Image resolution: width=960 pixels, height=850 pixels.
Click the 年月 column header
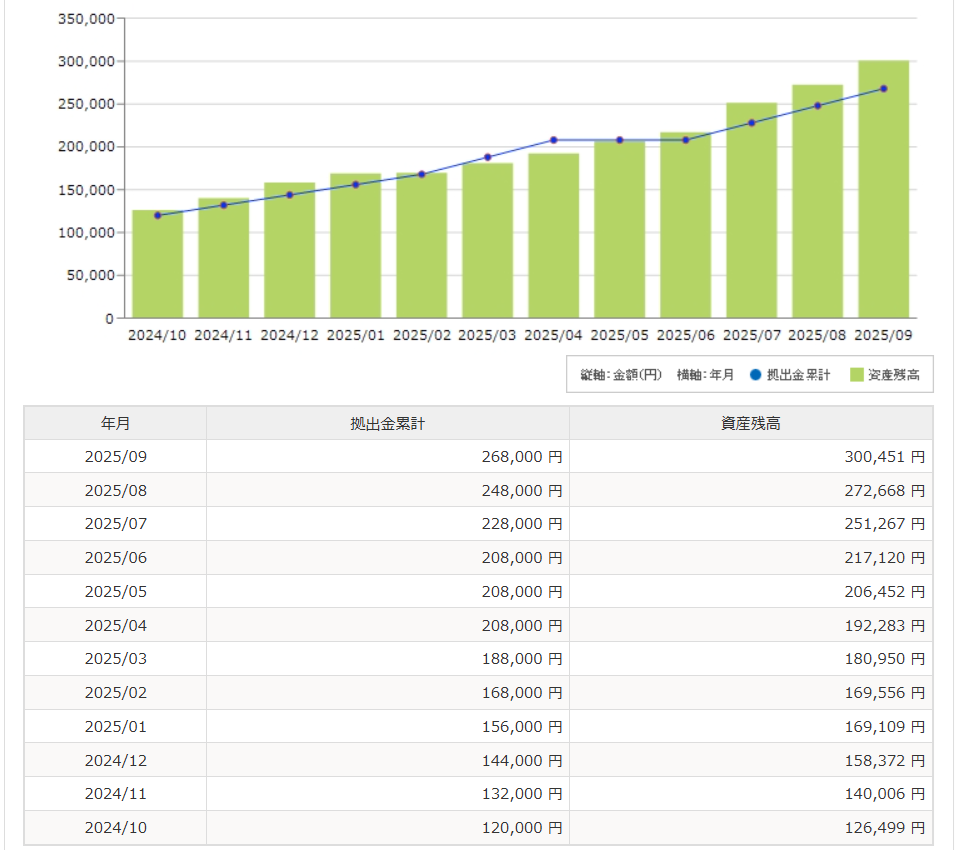point(115,423)
